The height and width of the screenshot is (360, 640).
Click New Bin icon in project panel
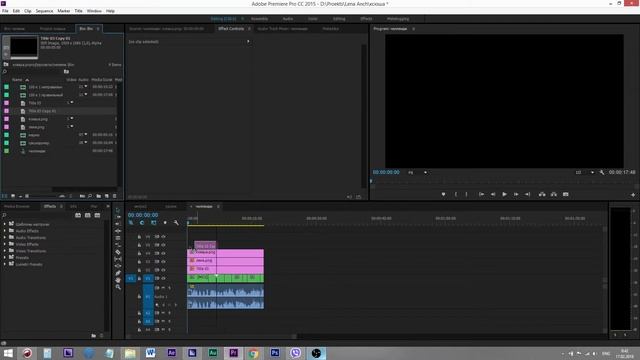pyautogui.click(x=98, y=196)
